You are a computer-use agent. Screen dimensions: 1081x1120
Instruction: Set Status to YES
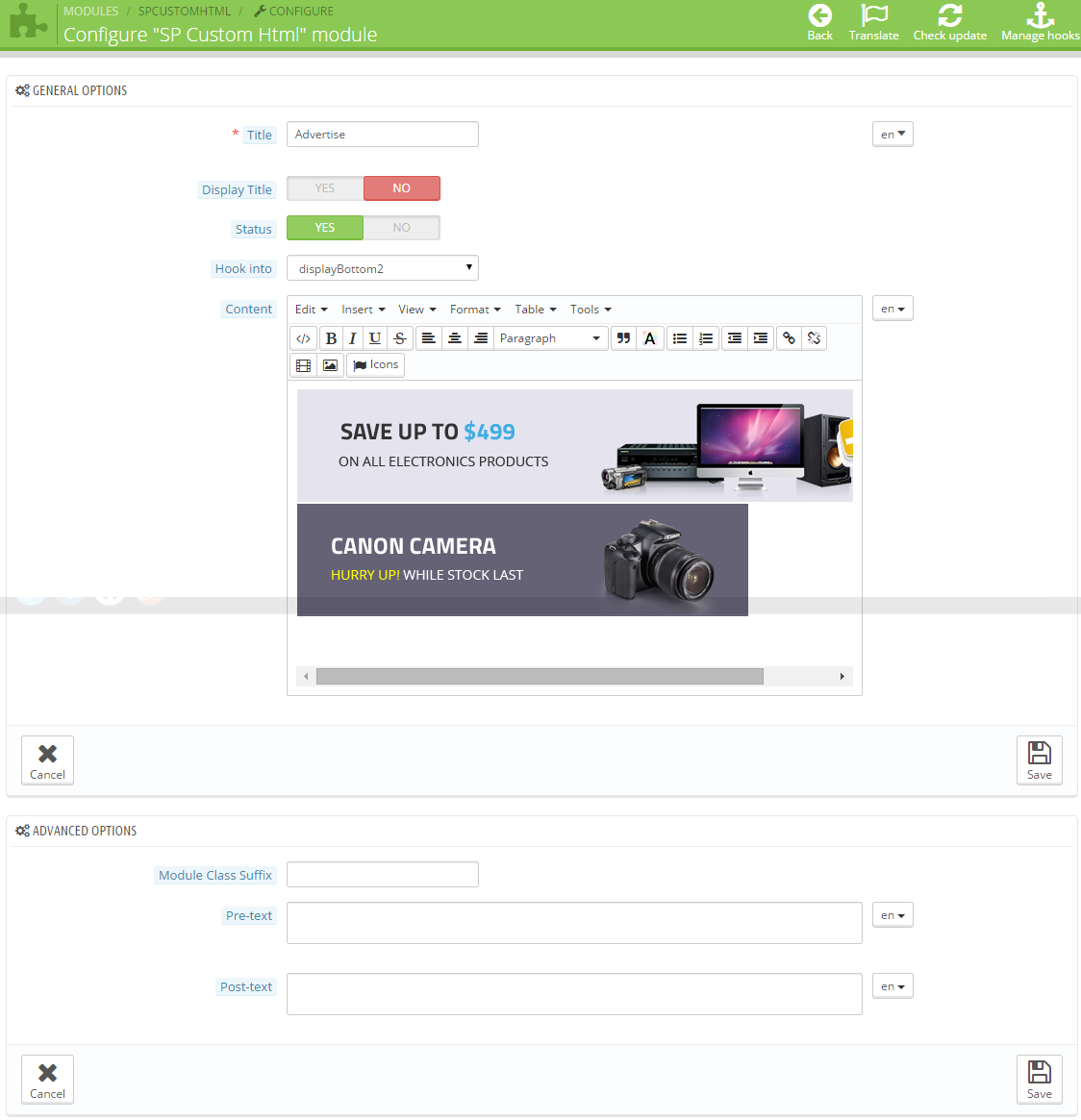tap(325, 228)
